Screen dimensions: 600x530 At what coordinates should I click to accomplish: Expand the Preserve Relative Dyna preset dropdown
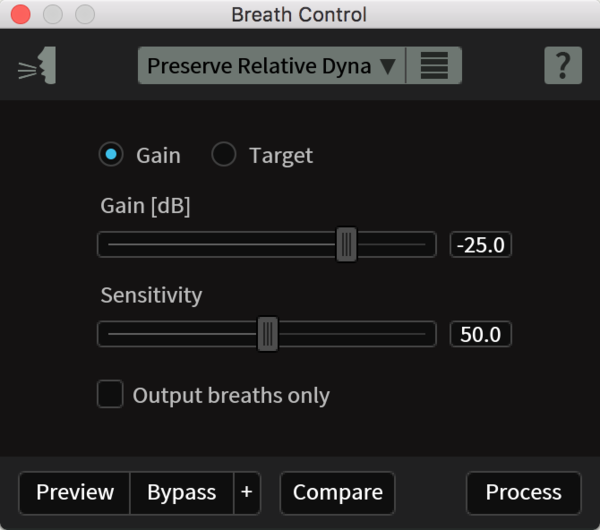pyautogui.click(x=271, y=66)
